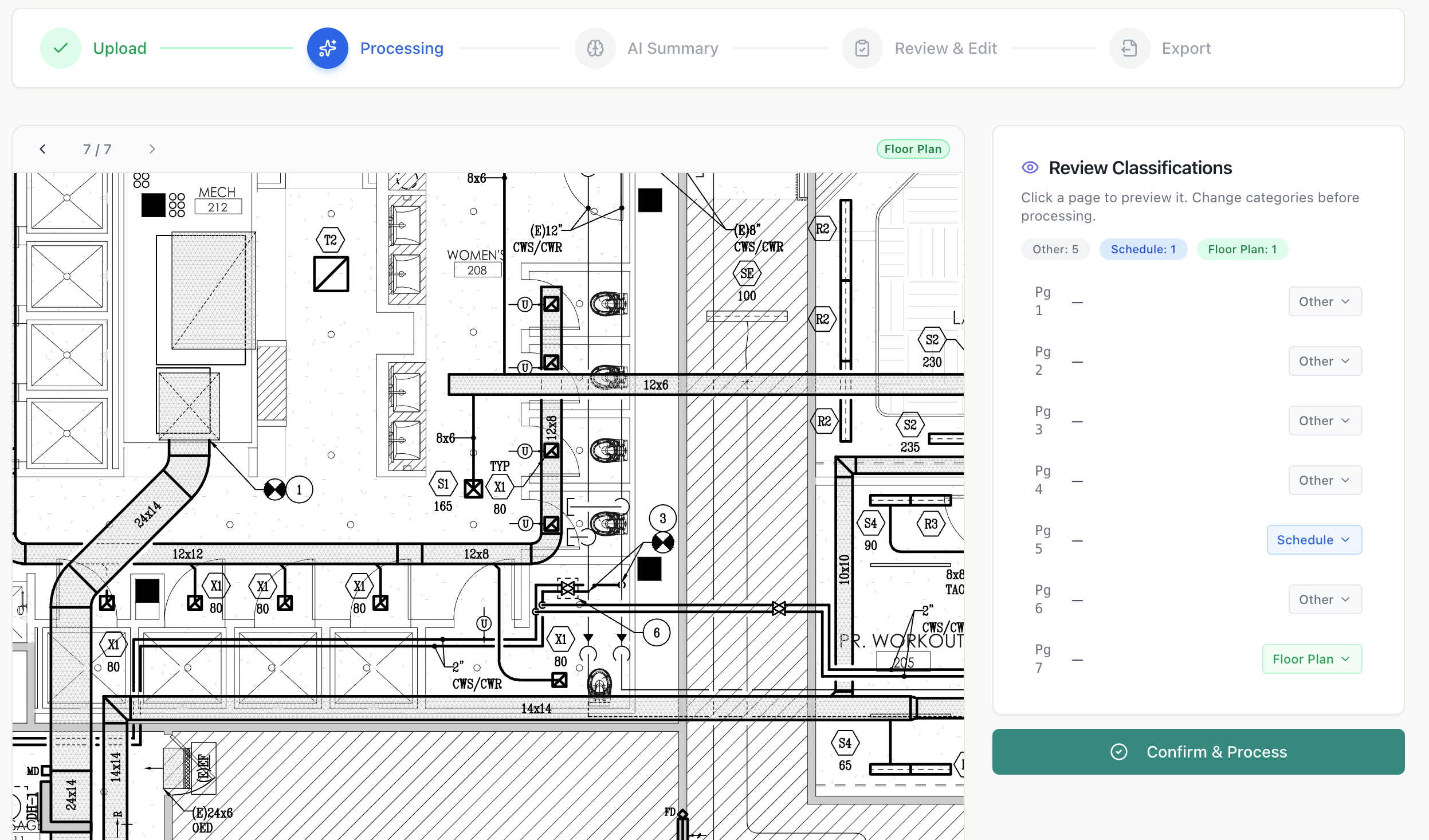Change the Pg 4 category dropdown

tap(1324, 480)
